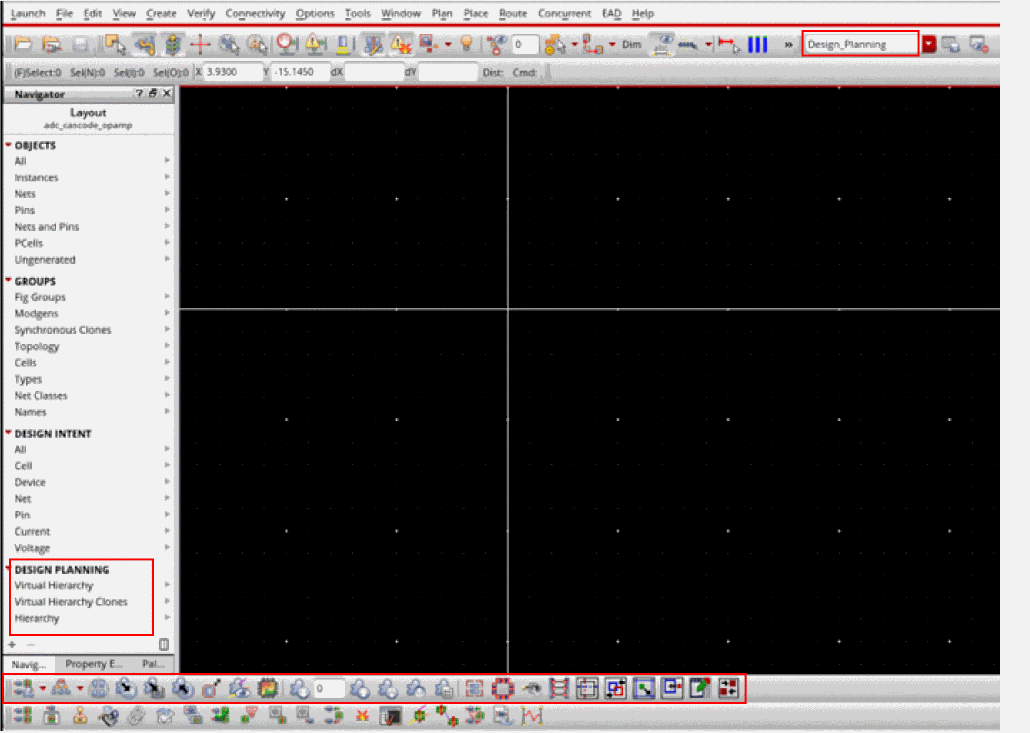Collapse the DESIGN INTENT section
Image resolution: width=1030 pixels, height=733 pixels.
point(9,433)
